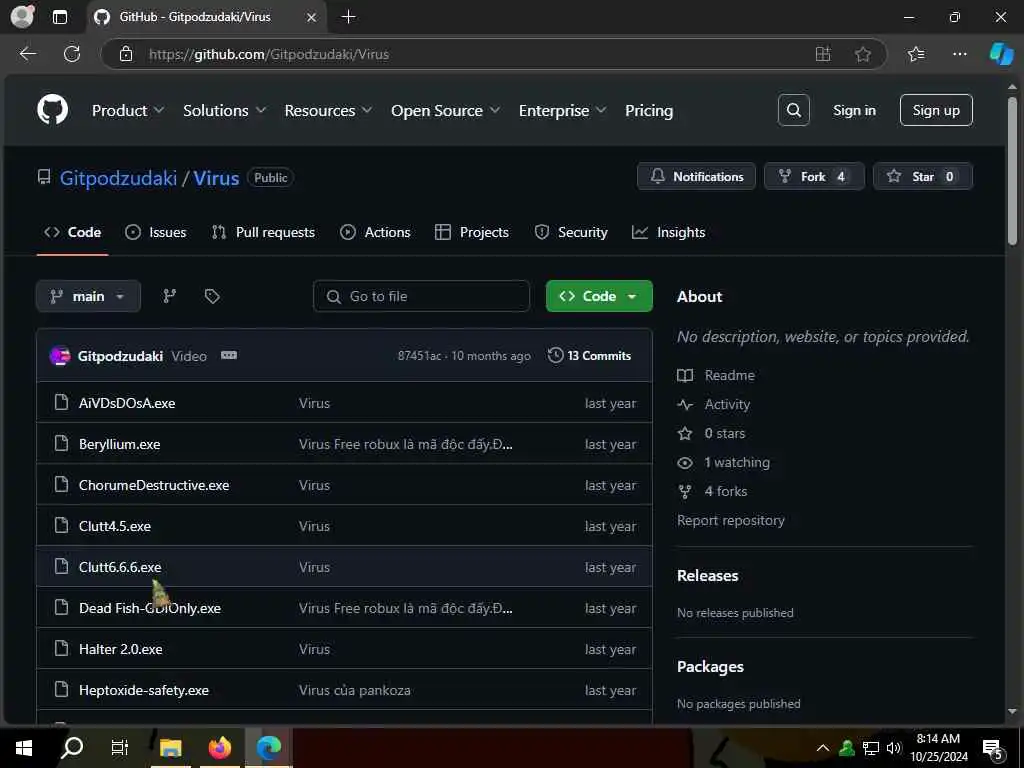Open the Gitpodzudaki owner link in header
The width and height of the screenshot is (1024, 768).
point(118,178)
